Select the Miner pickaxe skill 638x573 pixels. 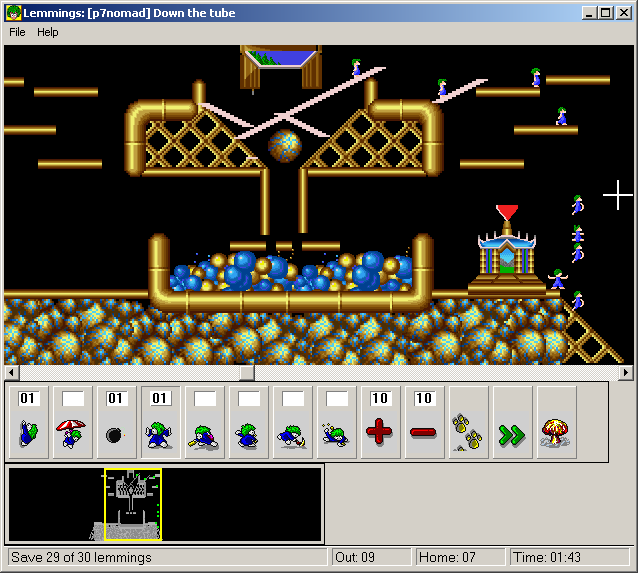(292, 422)
